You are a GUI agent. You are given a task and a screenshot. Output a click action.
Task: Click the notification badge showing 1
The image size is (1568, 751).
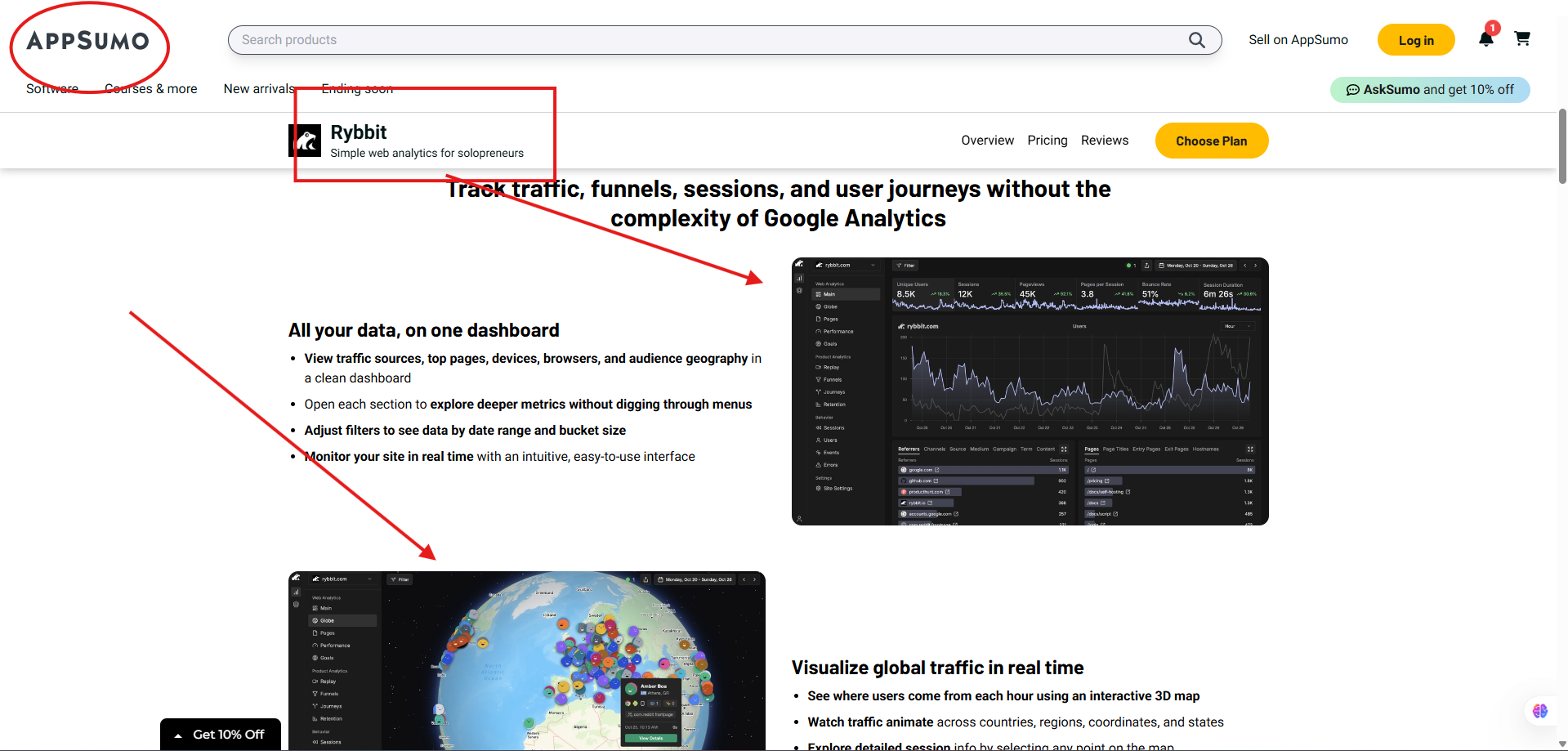(1492, 27)
